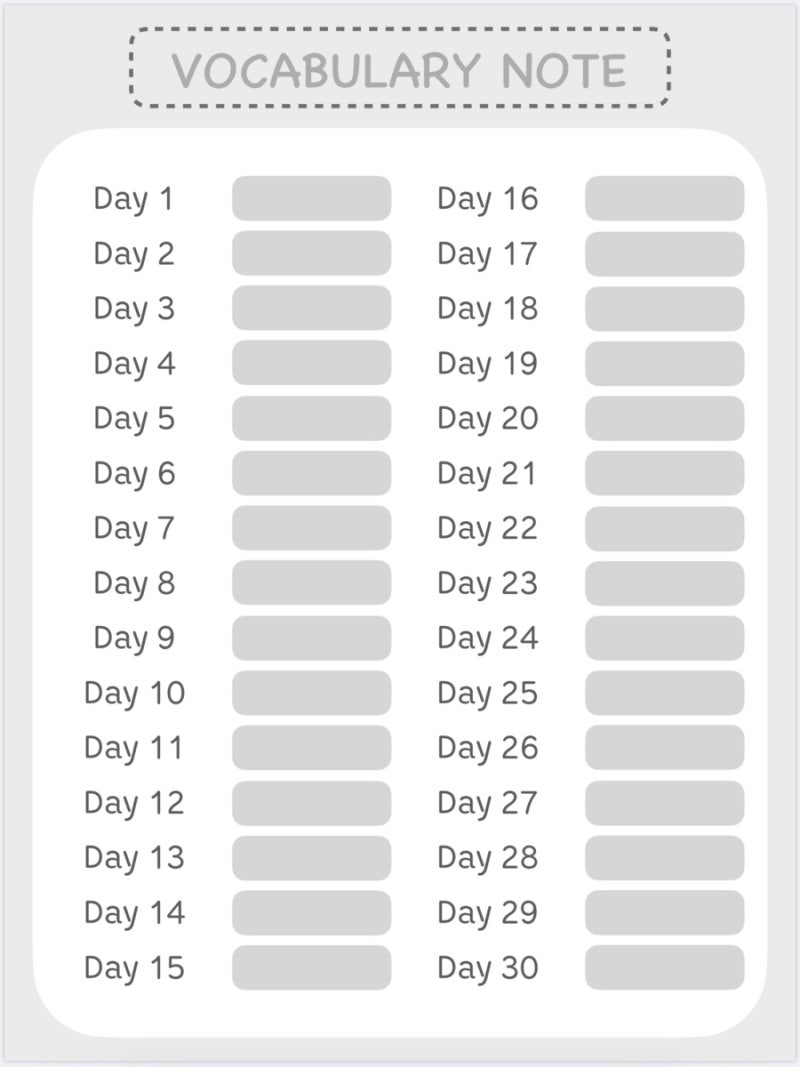Image resolution: width=800 pixels, height=1067 pixels.
Task: Click the Day 15 gray box
Action: click(312, 967)
